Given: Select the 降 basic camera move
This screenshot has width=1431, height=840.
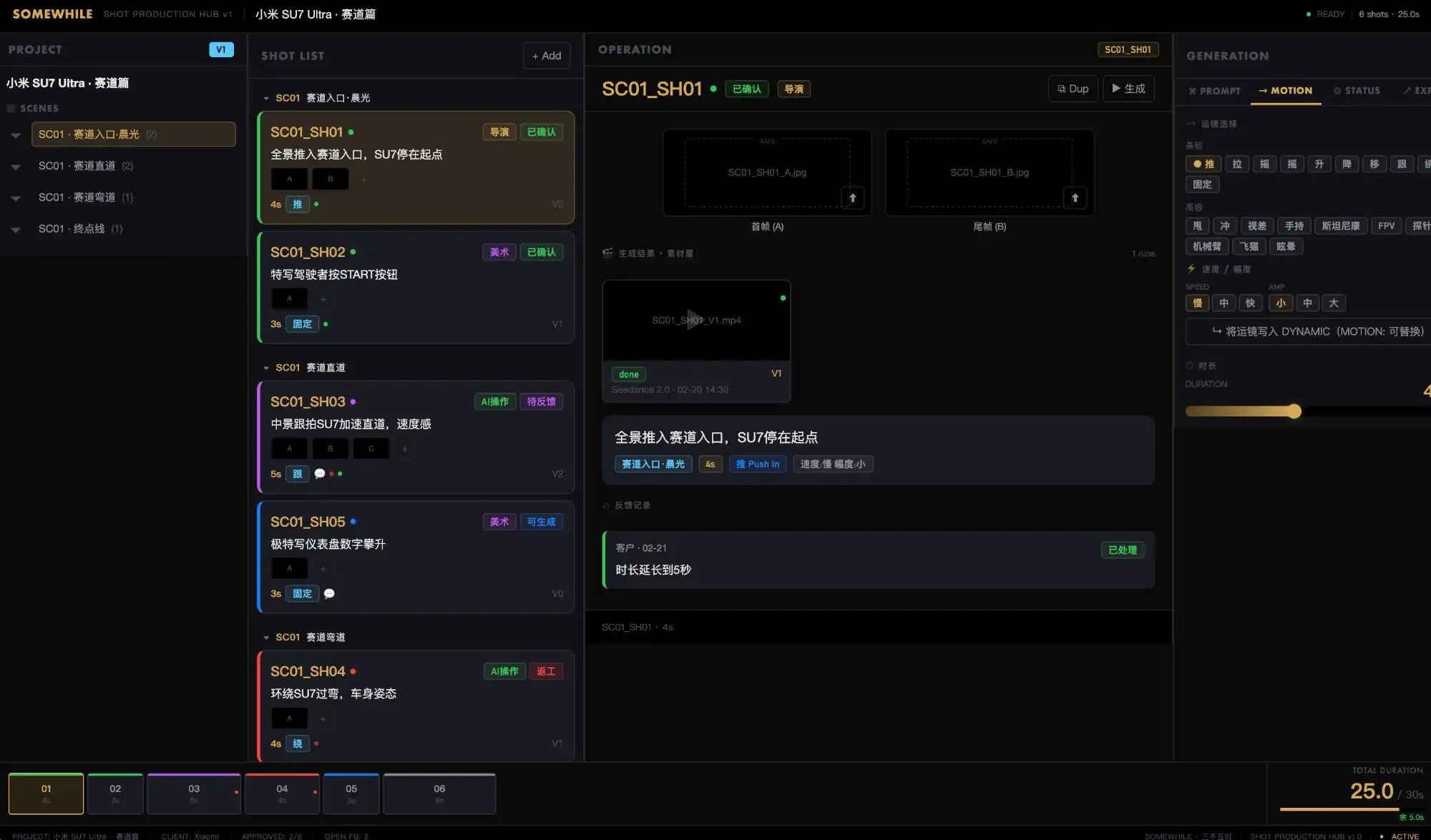Looking at the screenshot, I should point(1346,165).
